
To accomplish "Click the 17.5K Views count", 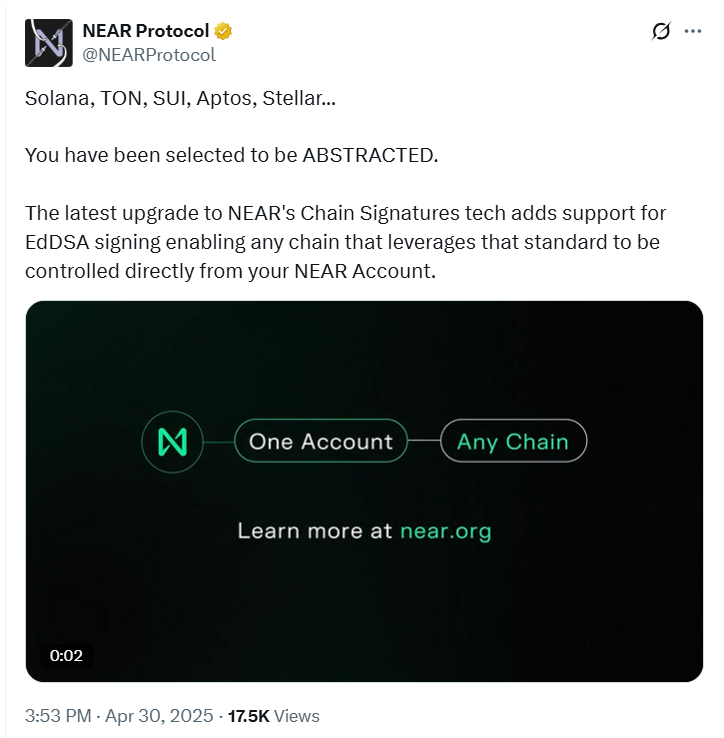I will (273, 716).
